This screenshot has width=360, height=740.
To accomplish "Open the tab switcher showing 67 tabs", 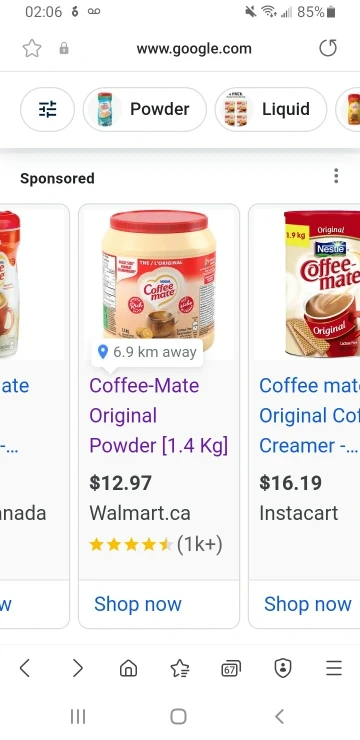I will point(231,668).
